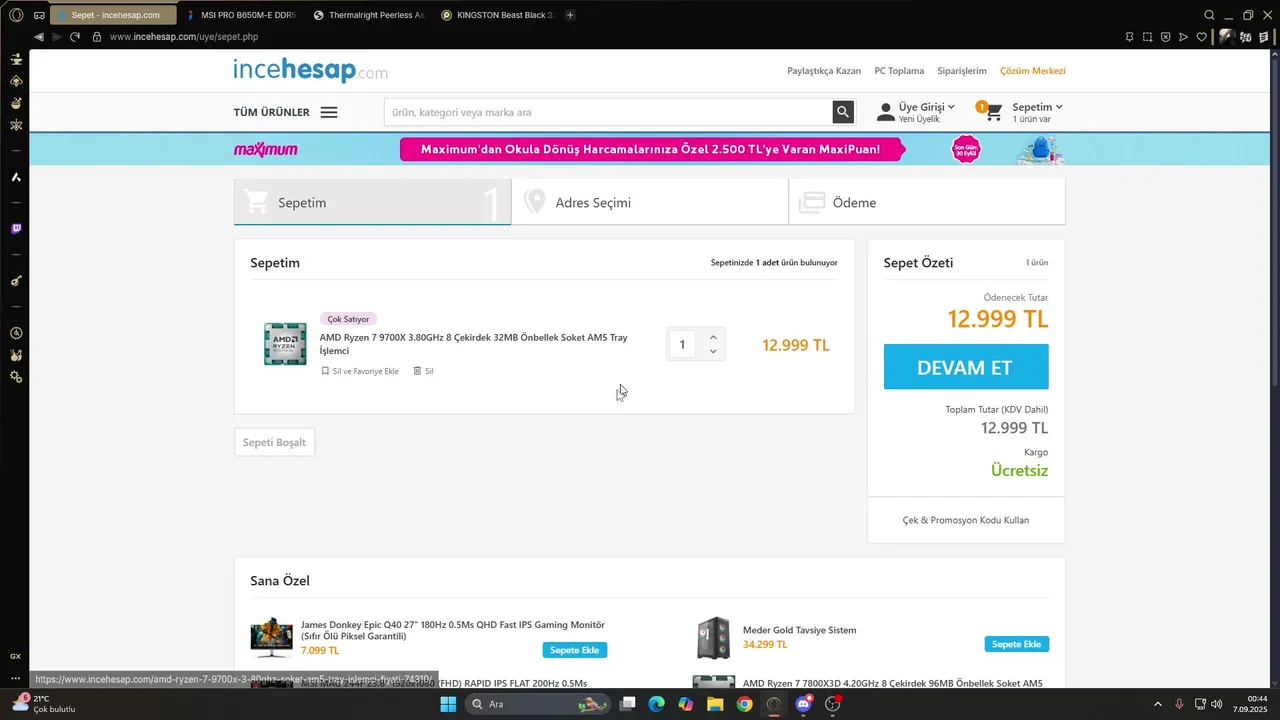Open File Explorer from the taskbar
Screen dimensions: 1280x720
point(715,704)
